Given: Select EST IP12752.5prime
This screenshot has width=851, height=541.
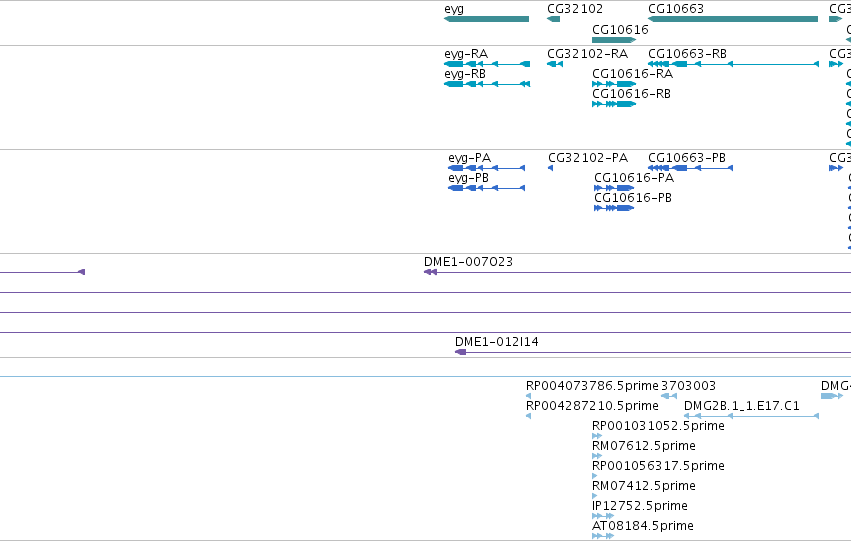Looking at the screenshot, I should point(603,516).
